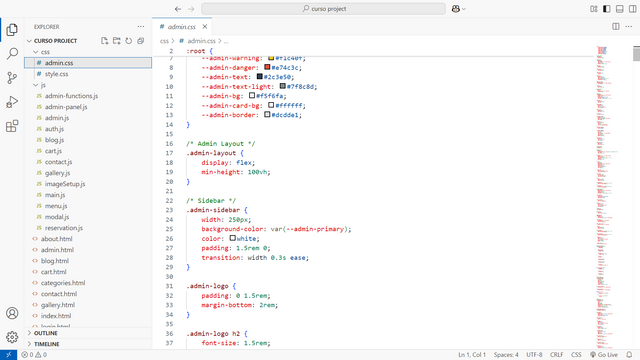Open auth.js in the file tree

[88, 129]
